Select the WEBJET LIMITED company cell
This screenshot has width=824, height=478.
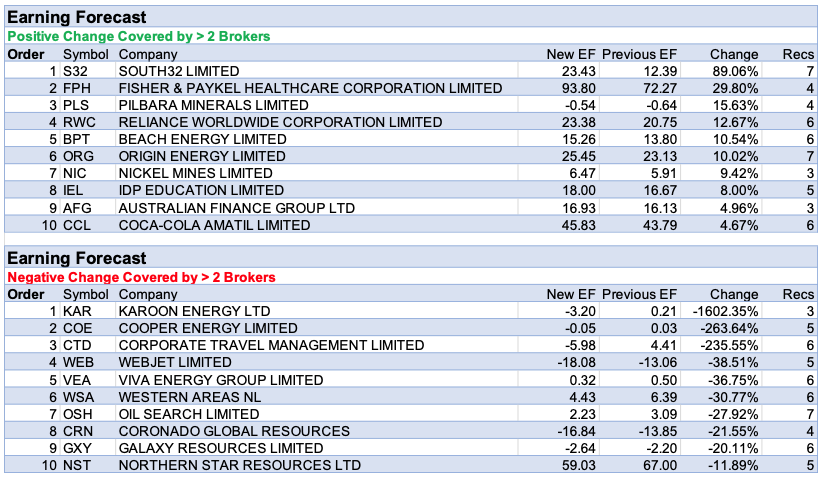click(x=175, y=362)
